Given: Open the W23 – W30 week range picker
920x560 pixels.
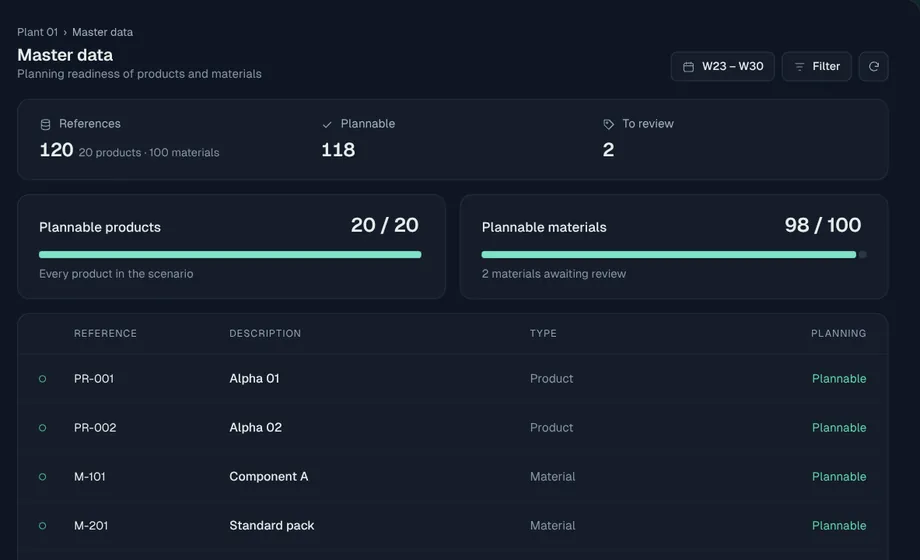Looking at the screenshot, I should click(x=722, y=66).
